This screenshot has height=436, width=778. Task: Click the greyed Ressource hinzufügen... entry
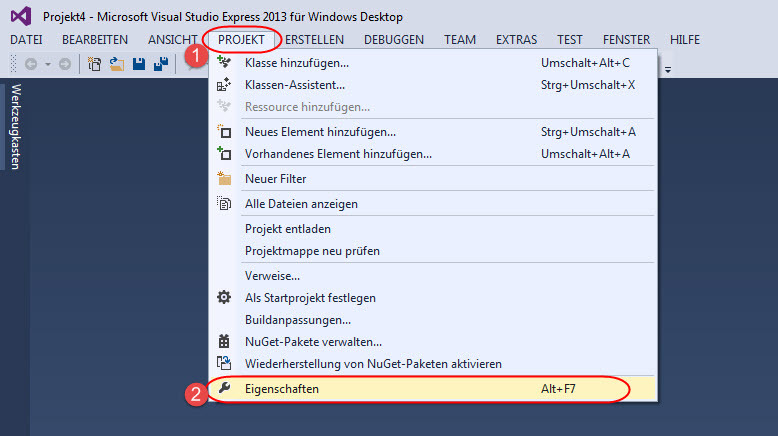[435, 107]
